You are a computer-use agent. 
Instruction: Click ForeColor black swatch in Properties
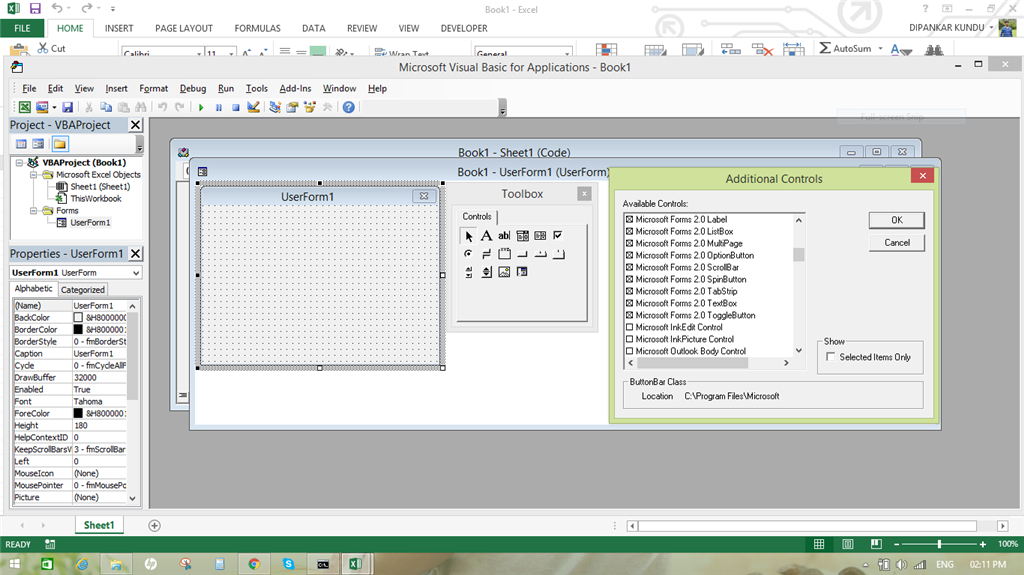click(78, 414)
